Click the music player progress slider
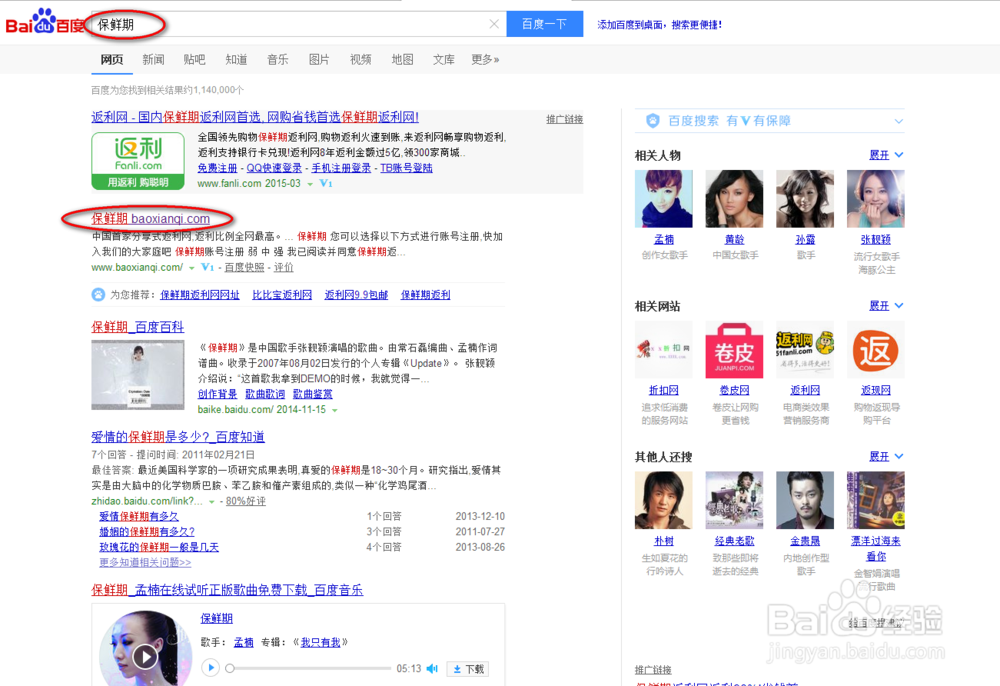 (310, 668)
